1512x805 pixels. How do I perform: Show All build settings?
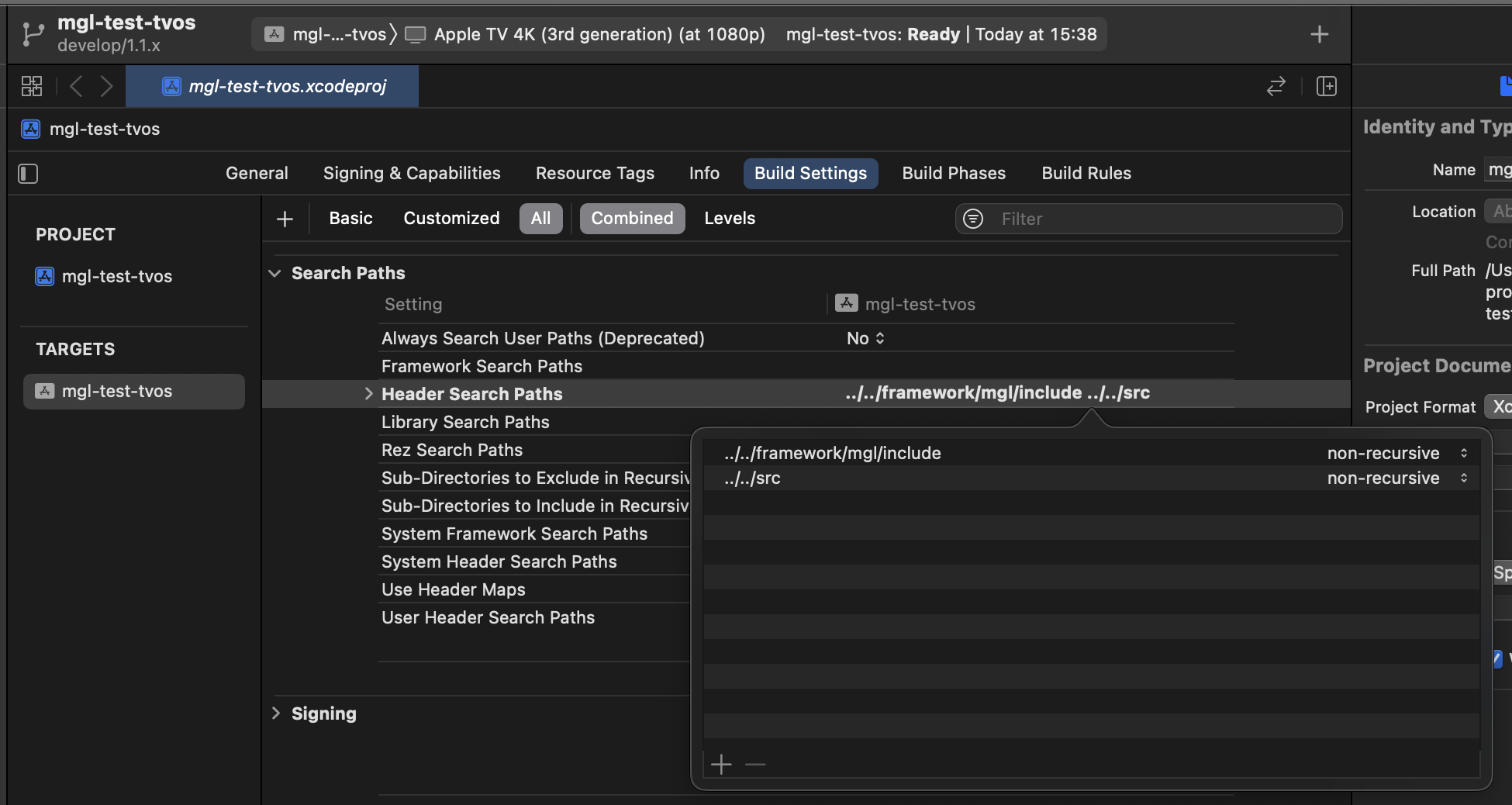(x=540, y=218)
